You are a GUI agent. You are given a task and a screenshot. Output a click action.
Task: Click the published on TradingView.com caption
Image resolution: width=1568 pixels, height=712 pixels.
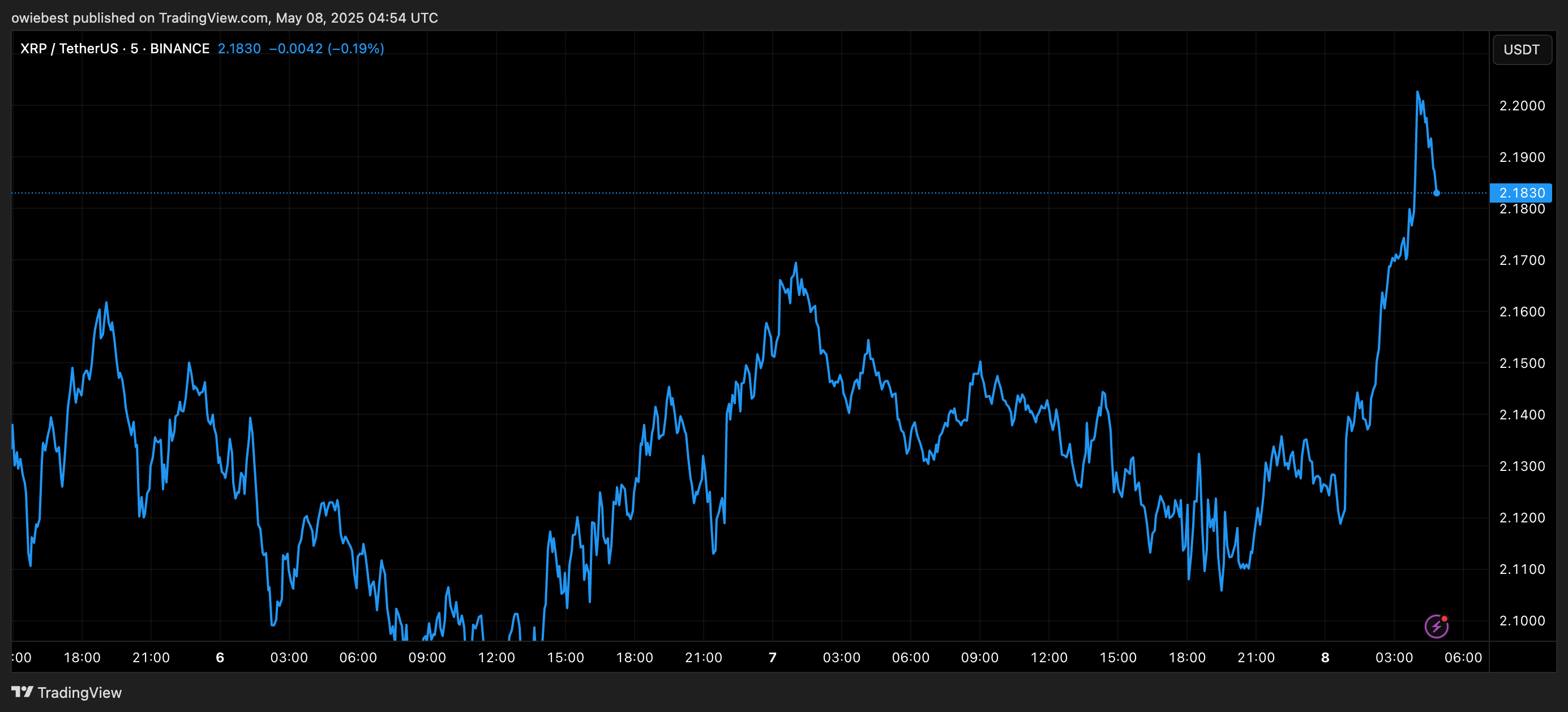(225, 18)
